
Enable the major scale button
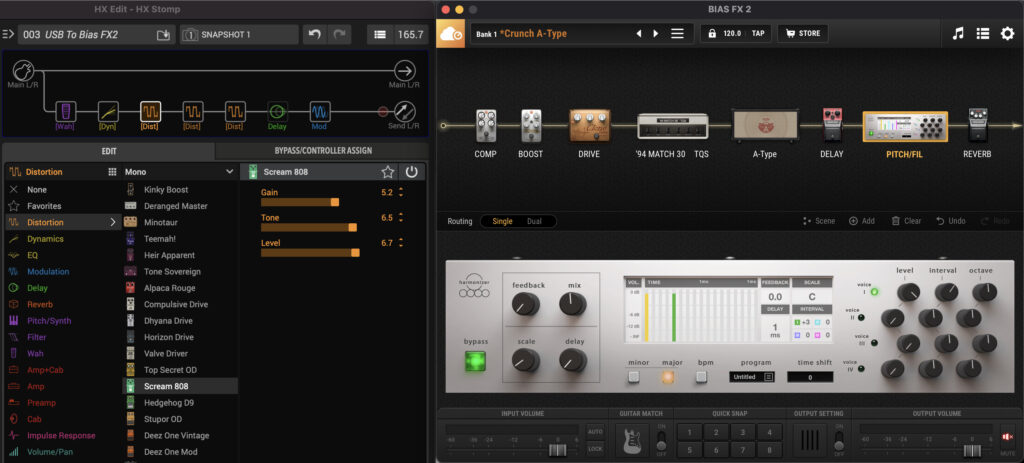pos(667,377)
